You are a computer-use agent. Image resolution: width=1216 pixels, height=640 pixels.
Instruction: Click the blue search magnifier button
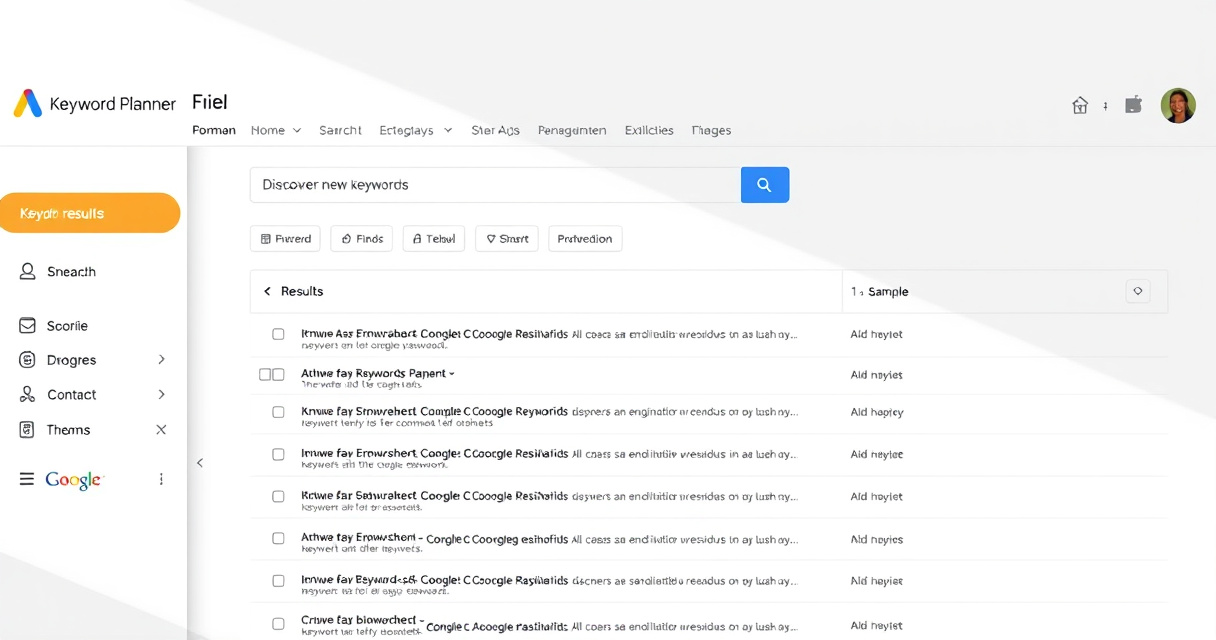tap(765, 185)
